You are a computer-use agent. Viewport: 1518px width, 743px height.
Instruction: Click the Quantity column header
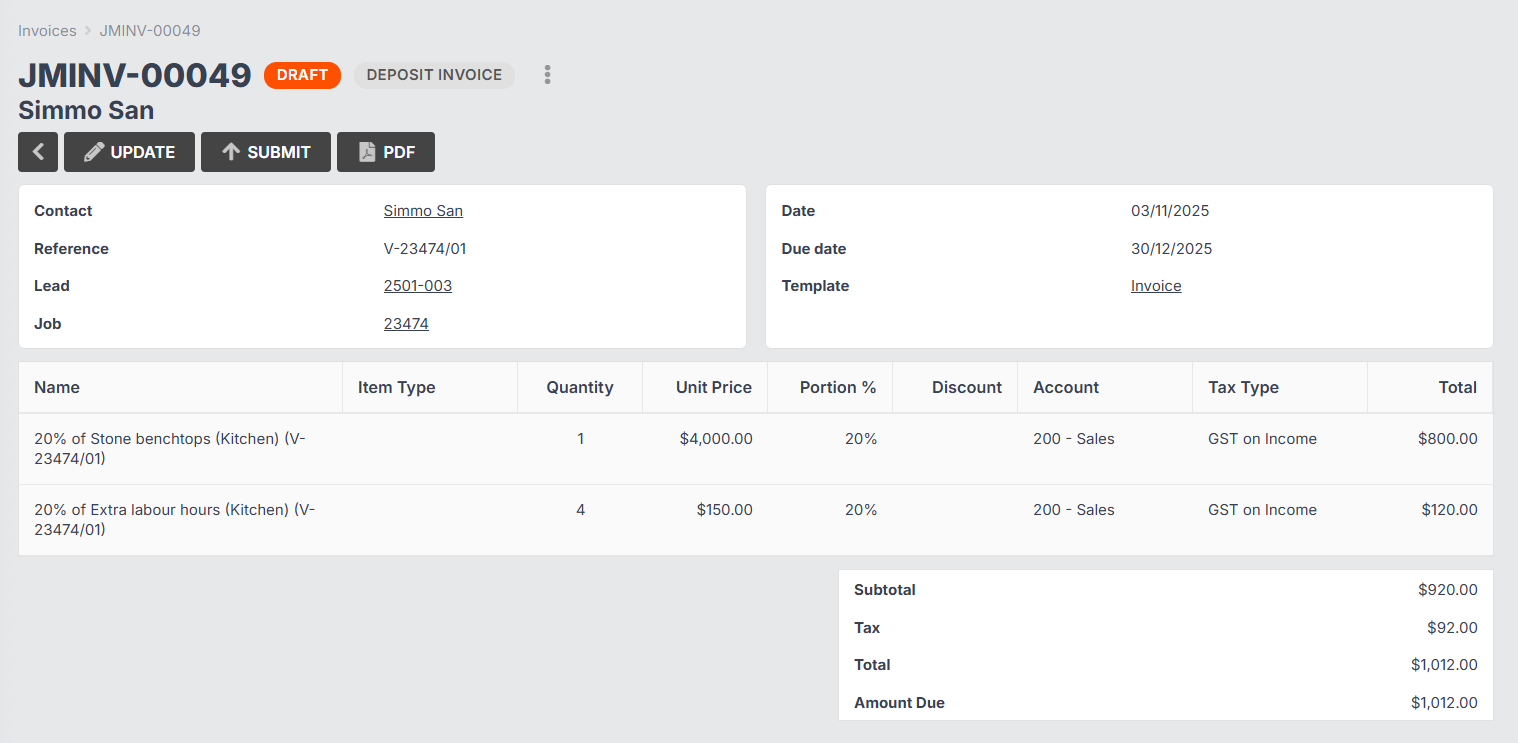579,387
